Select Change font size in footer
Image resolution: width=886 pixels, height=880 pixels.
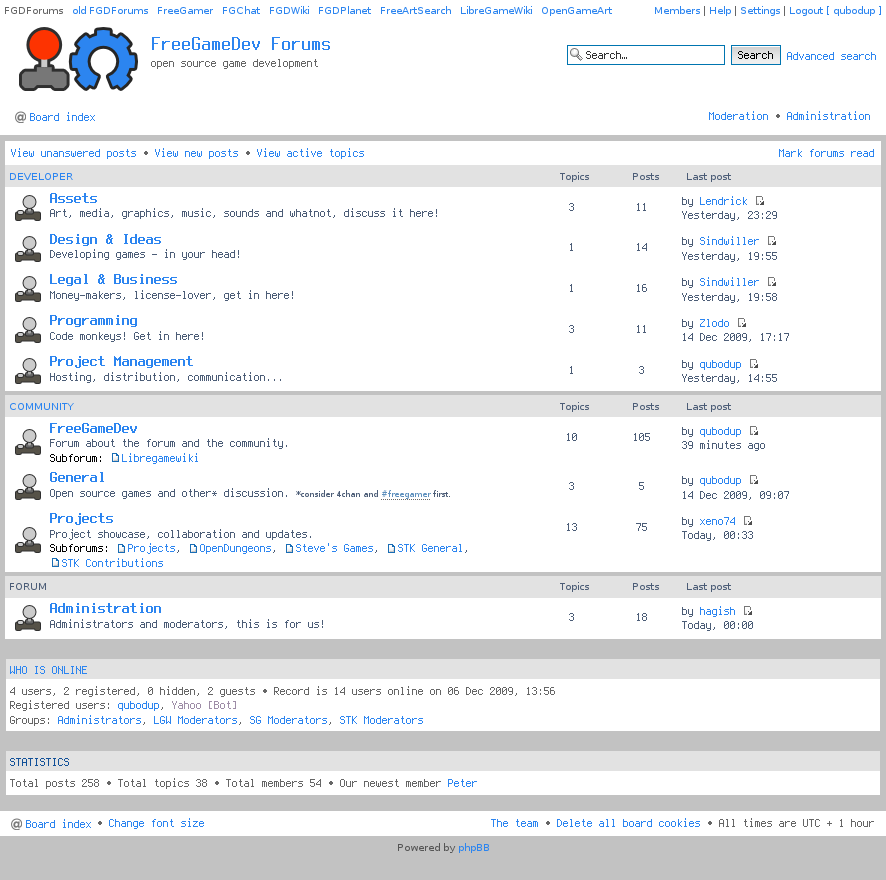(x=156, y=824)
